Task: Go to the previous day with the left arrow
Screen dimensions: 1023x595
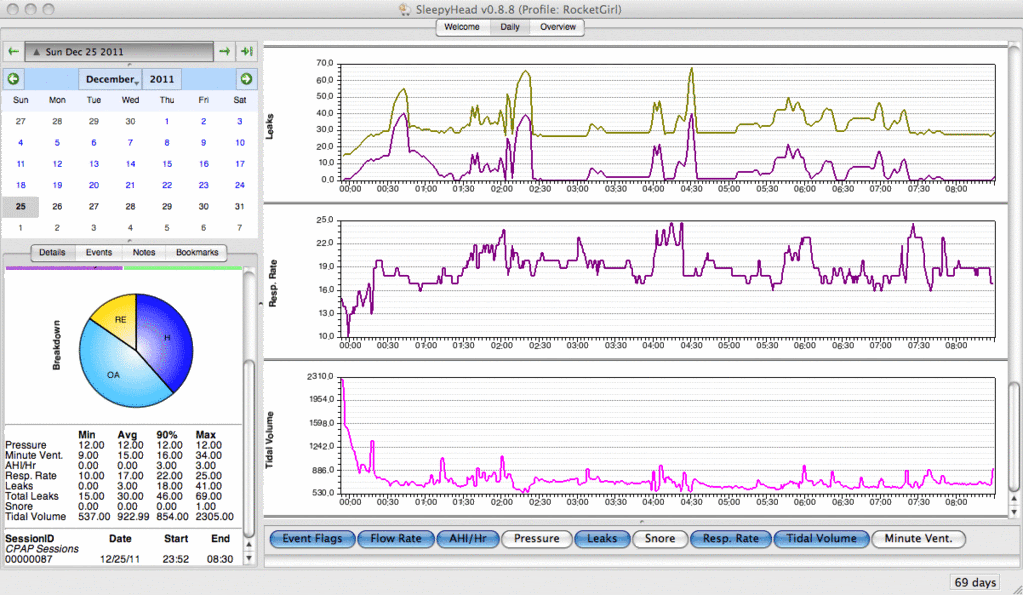Action: point(13,52)
